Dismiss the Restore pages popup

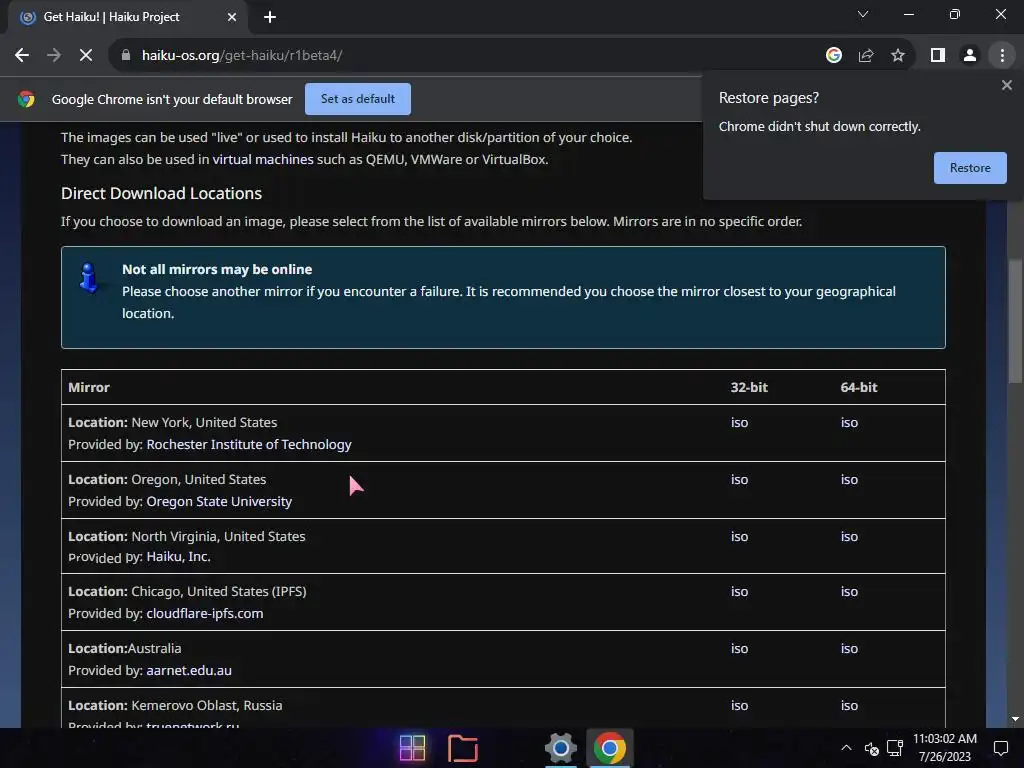pyautogui.click(x=1006, y=85)
